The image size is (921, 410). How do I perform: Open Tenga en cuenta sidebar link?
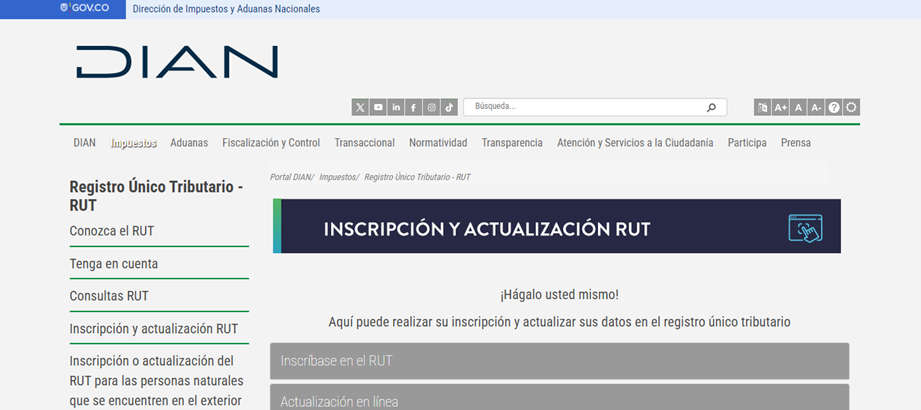click(x=113, y=264)
